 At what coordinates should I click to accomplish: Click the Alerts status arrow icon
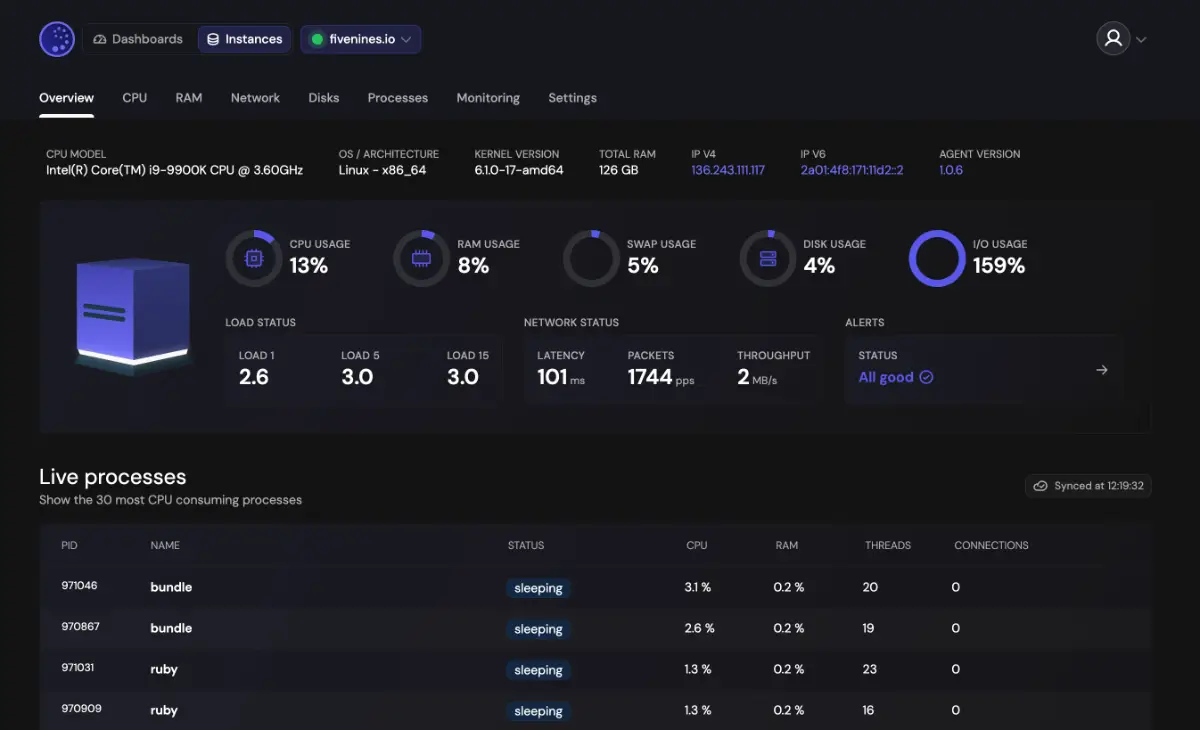(x=1101, y=370)
